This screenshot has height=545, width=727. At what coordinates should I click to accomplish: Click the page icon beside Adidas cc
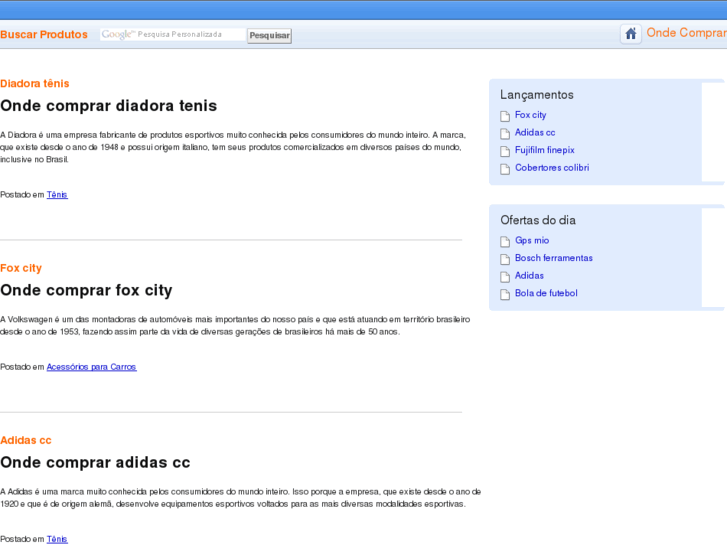coord(505,134)
